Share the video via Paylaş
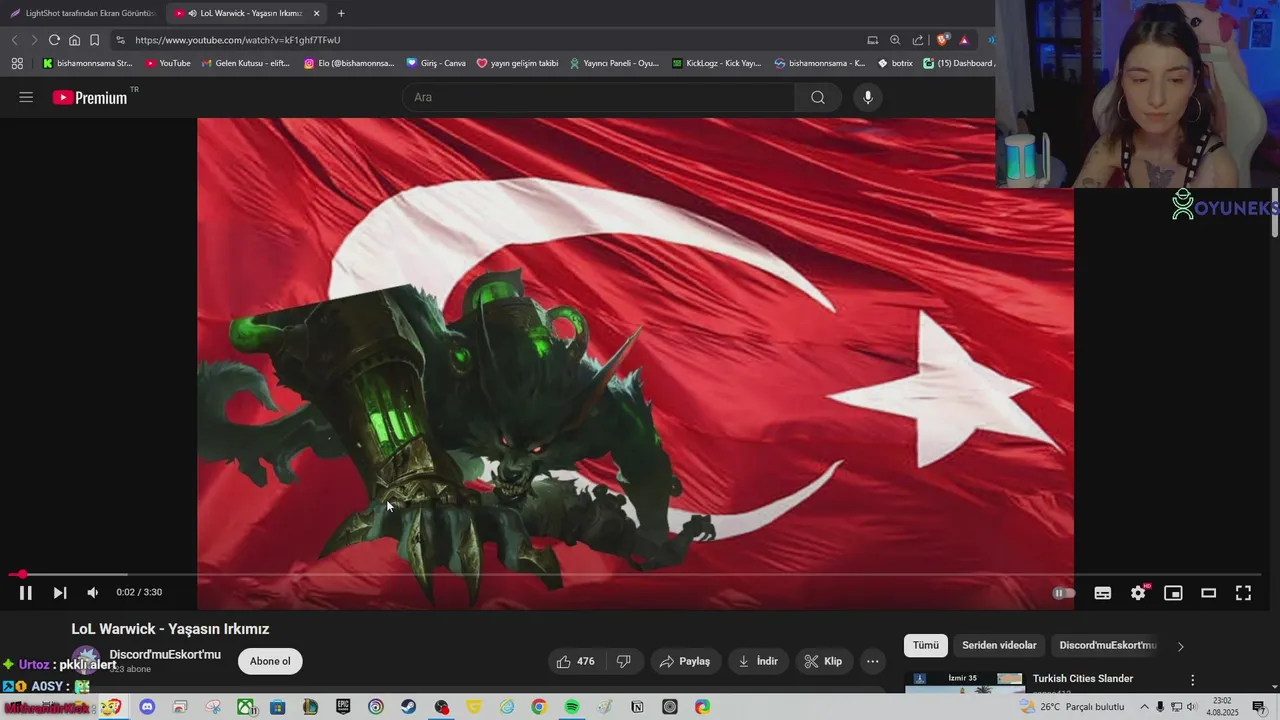 (685, 661)
